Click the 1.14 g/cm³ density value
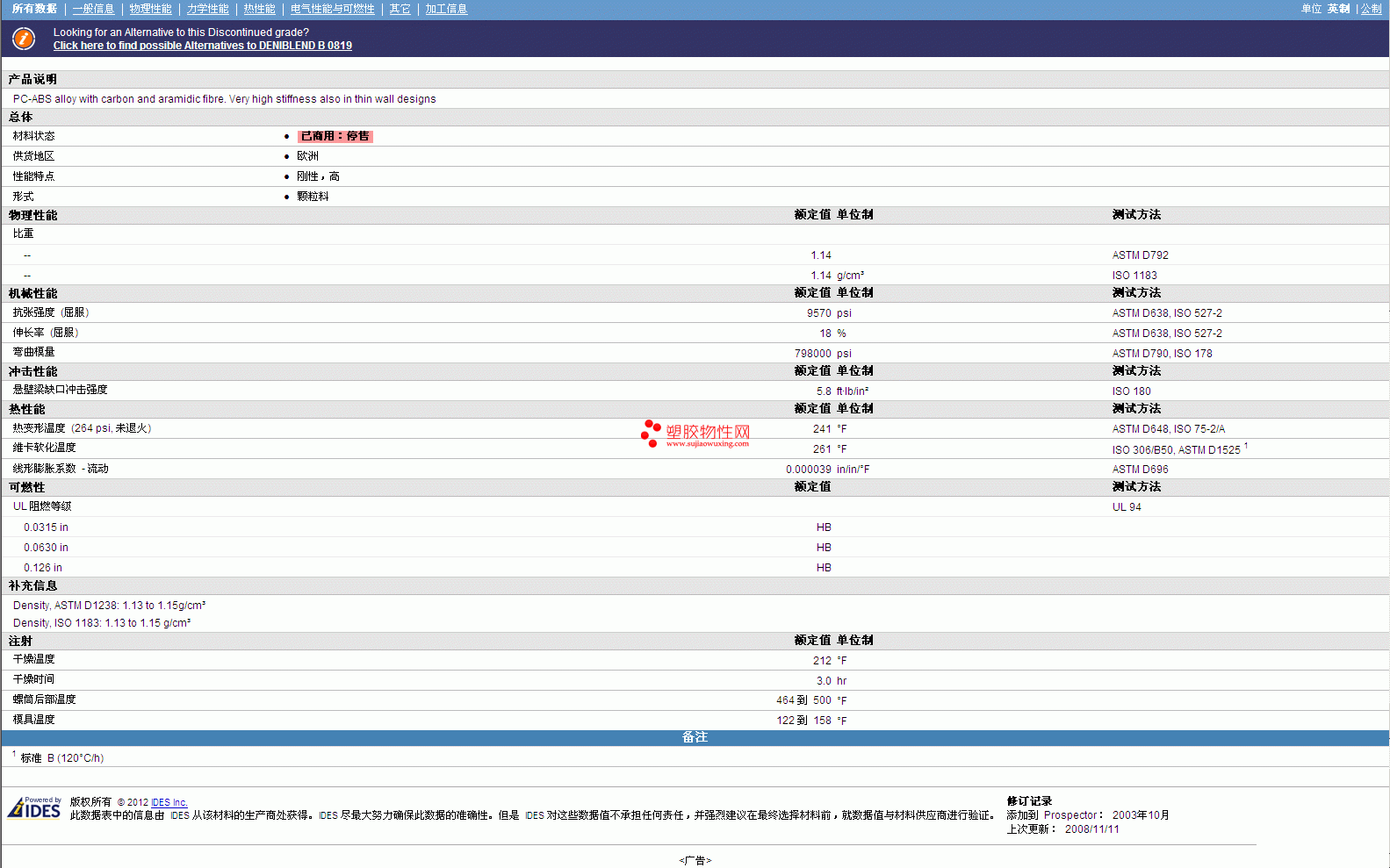Screen dimensions: 1390x868 837,276
